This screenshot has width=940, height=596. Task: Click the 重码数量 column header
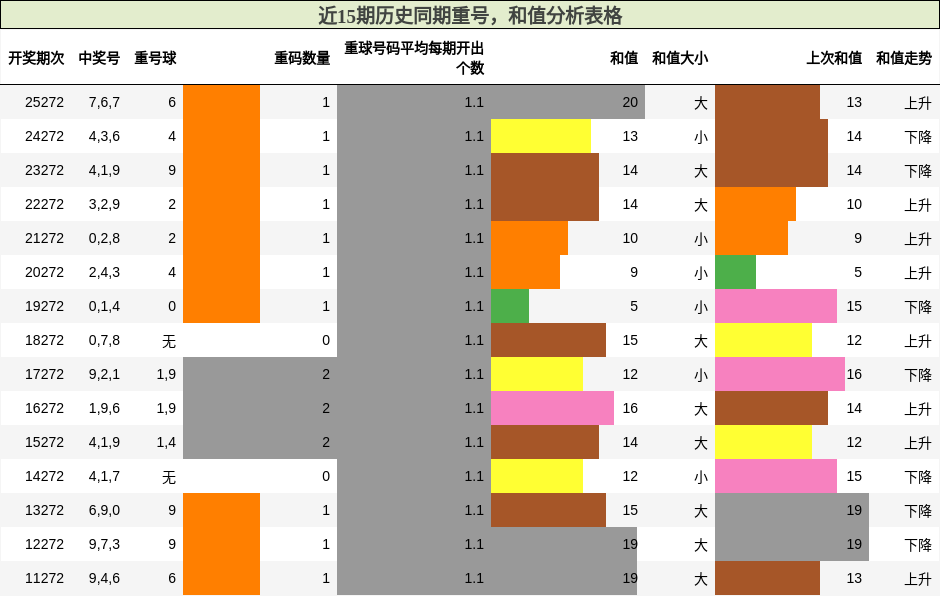[x=302, y=58]
